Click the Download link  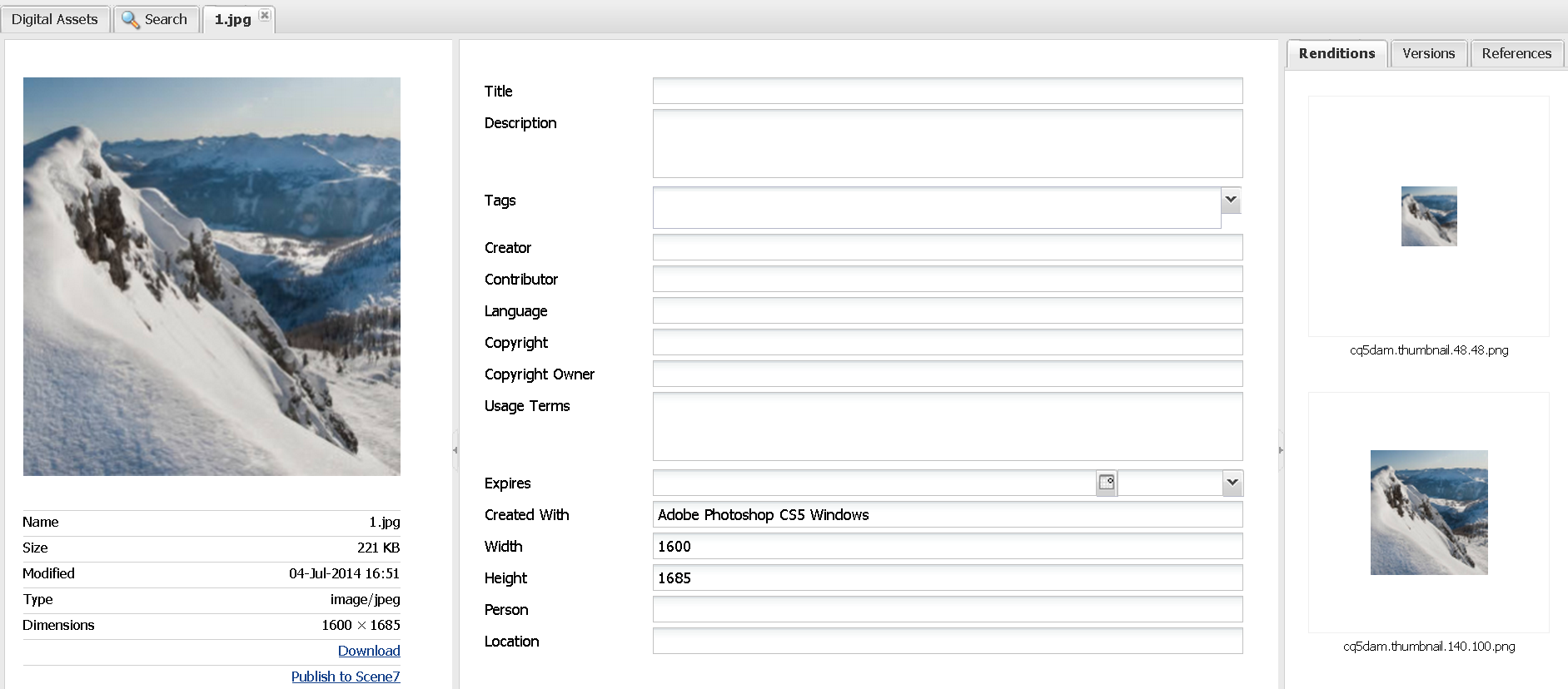pyautogui.click(x=369, y=651)
